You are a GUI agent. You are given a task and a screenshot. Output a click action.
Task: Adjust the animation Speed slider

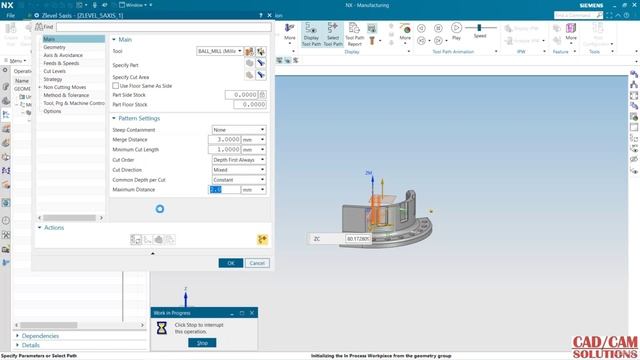point(480,28)
